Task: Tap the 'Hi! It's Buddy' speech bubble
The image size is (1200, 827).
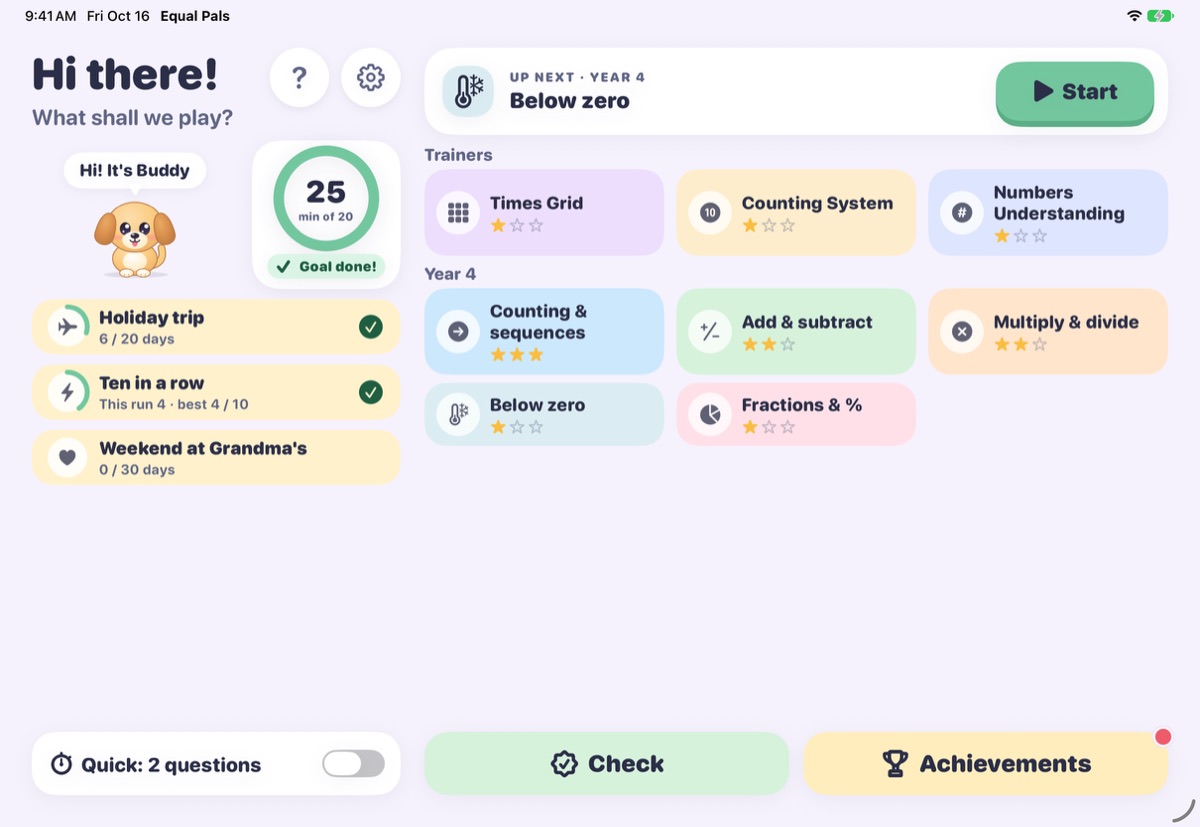Action: click(135, 170)
